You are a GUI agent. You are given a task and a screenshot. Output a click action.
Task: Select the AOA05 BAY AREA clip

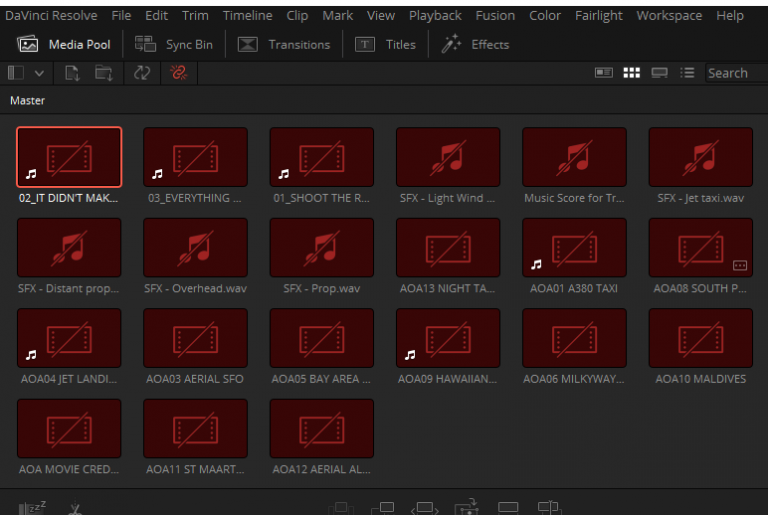click(x=322, y=338)
